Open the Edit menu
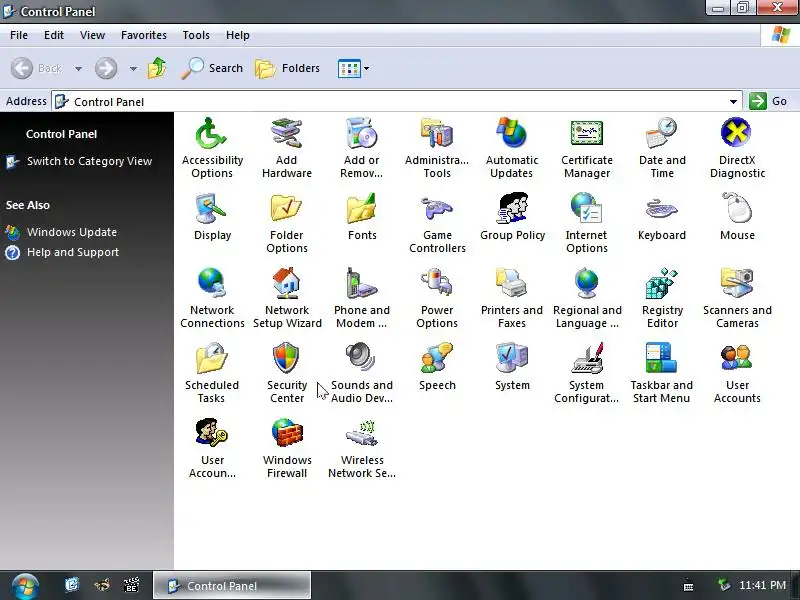The height and width of the screenshot is (600, 800). (54, 35)
